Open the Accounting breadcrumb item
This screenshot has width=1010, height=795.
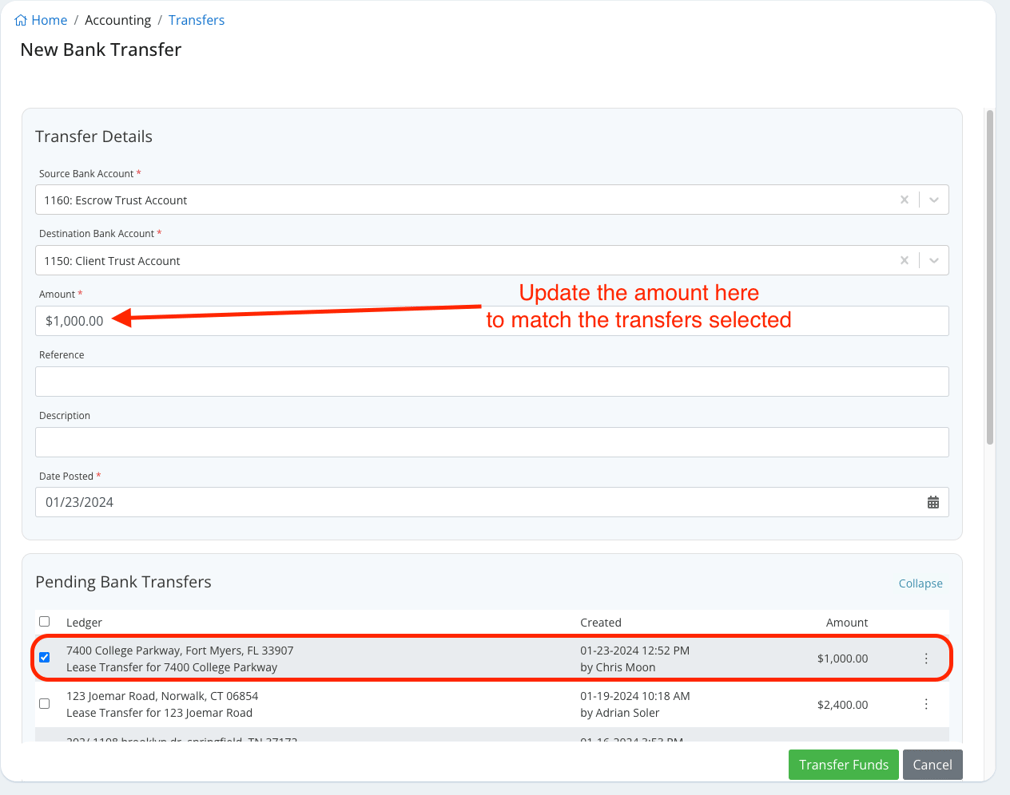coord(118,20)
